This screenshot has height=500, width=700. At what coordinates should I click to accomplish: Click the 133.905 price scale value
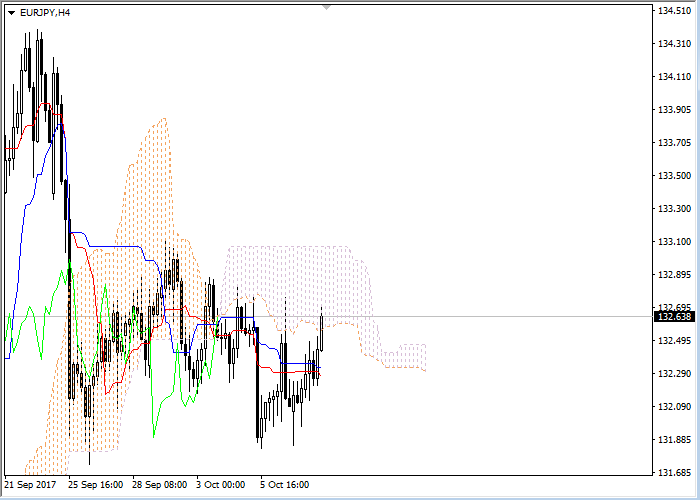coord(675,110)
